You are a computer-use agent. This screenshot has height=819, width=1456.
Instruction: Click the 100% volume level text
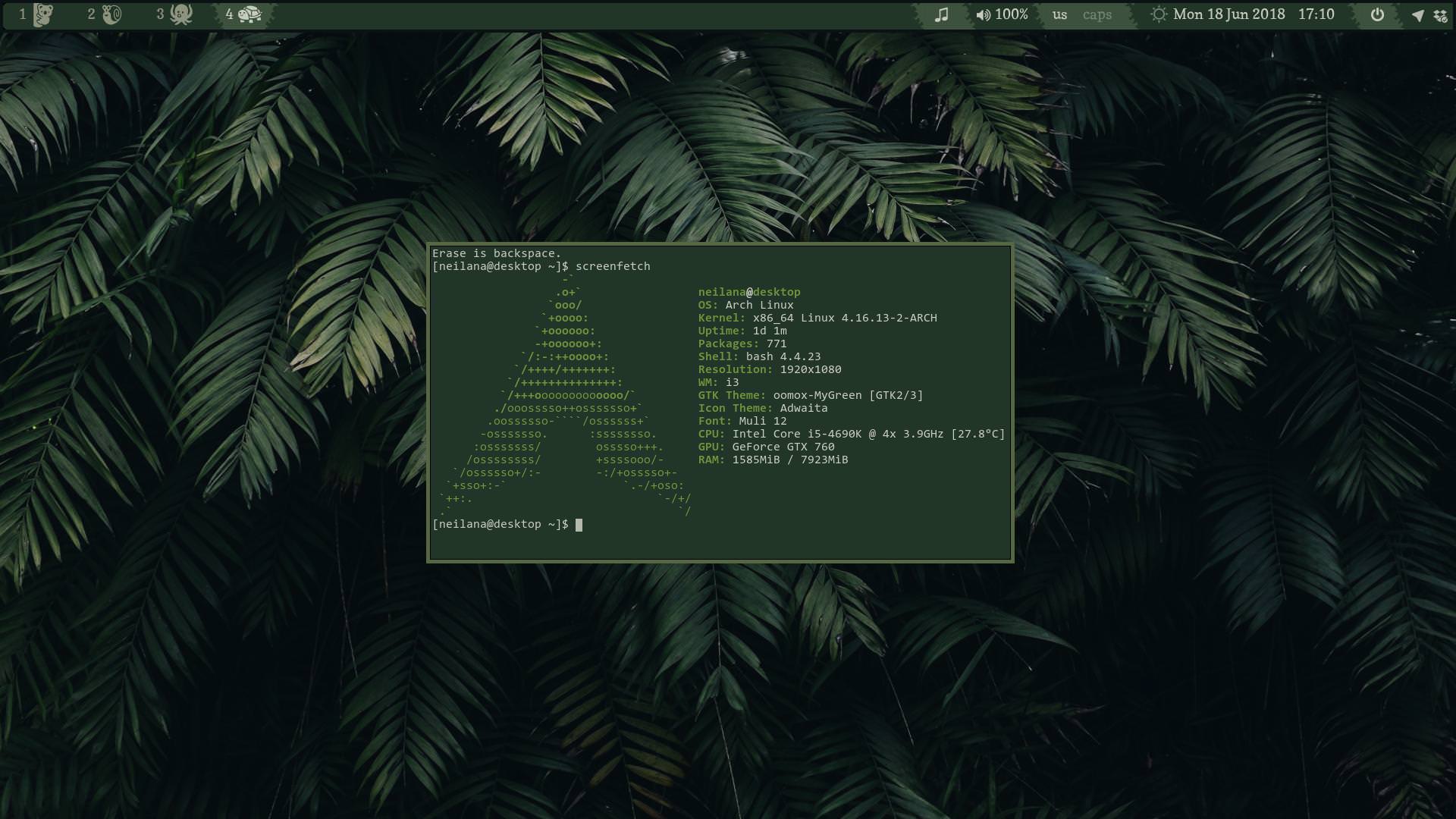[x=1012, y=14]
